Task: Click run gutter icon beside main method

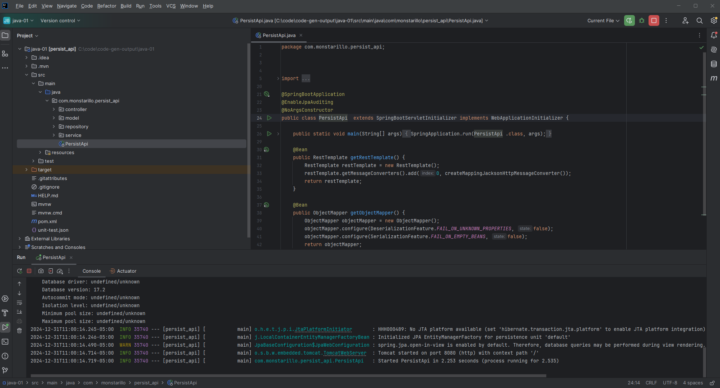Action: point(269,134)
